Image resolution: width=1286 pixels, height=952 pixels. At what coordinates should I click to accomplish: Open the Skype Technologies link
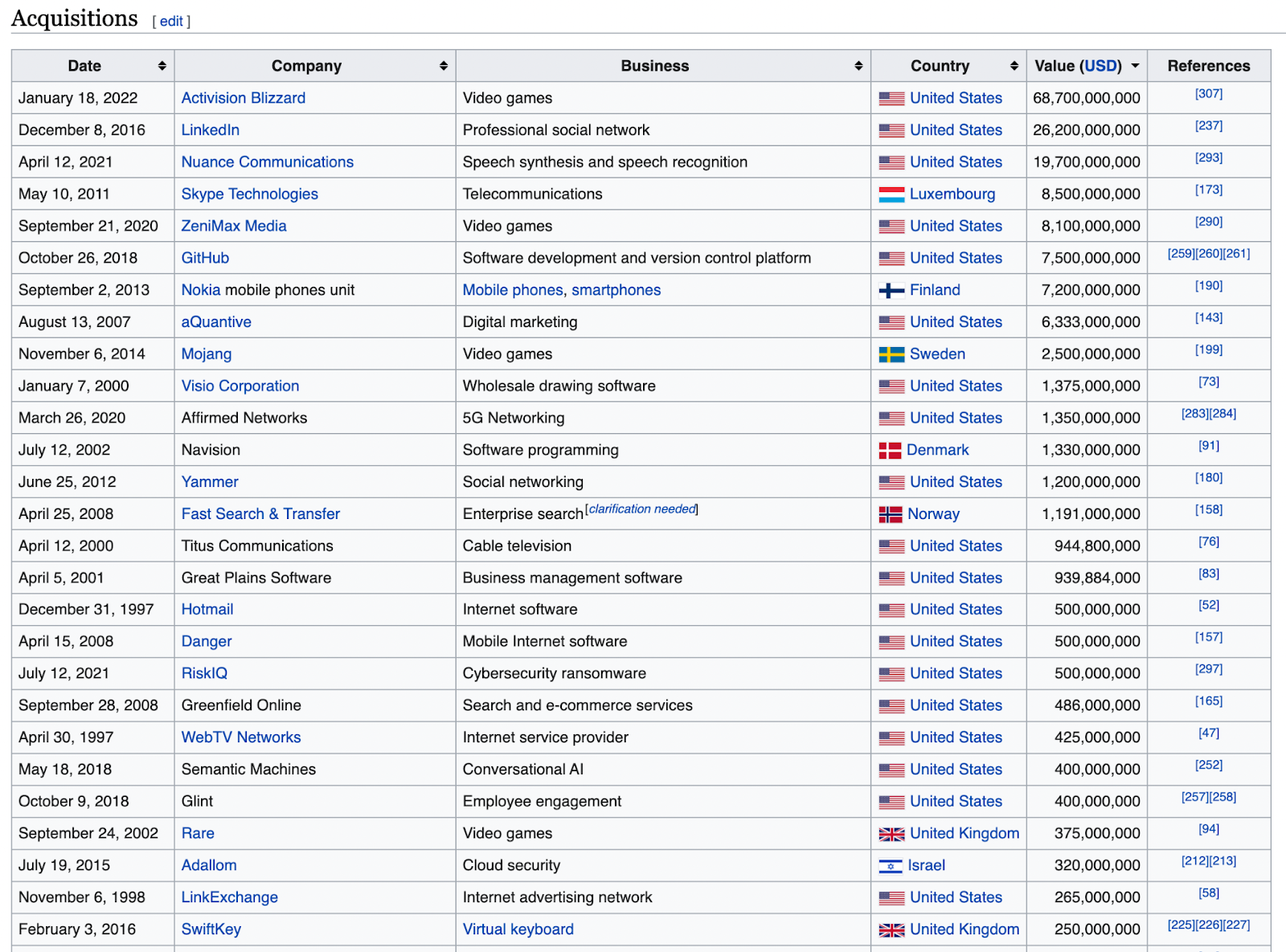coord(250,194)
